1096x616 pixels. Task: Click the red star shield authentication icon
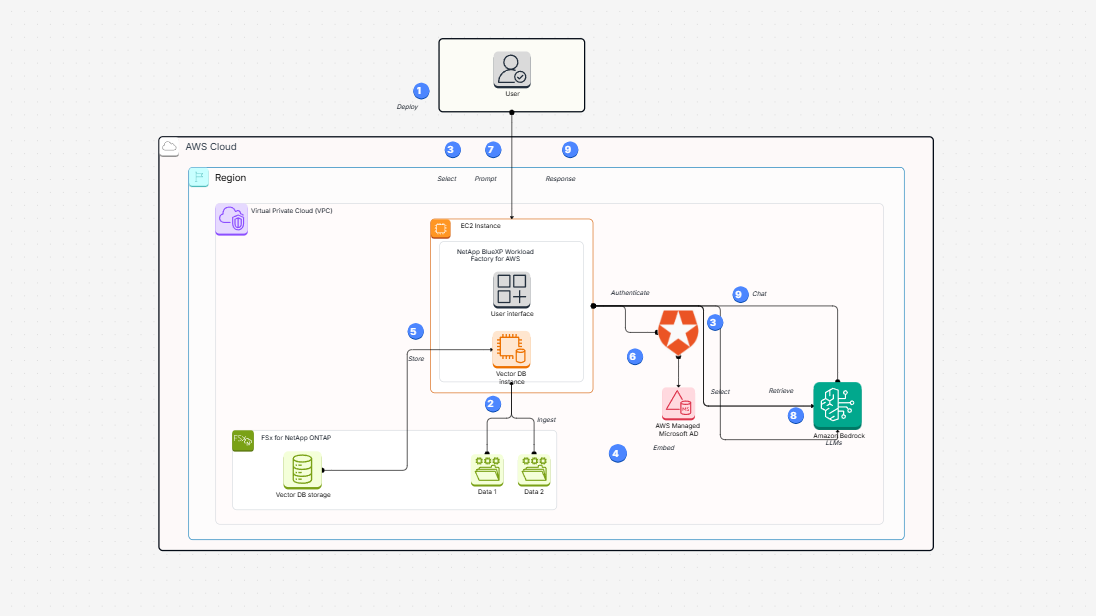click(678, 332)
